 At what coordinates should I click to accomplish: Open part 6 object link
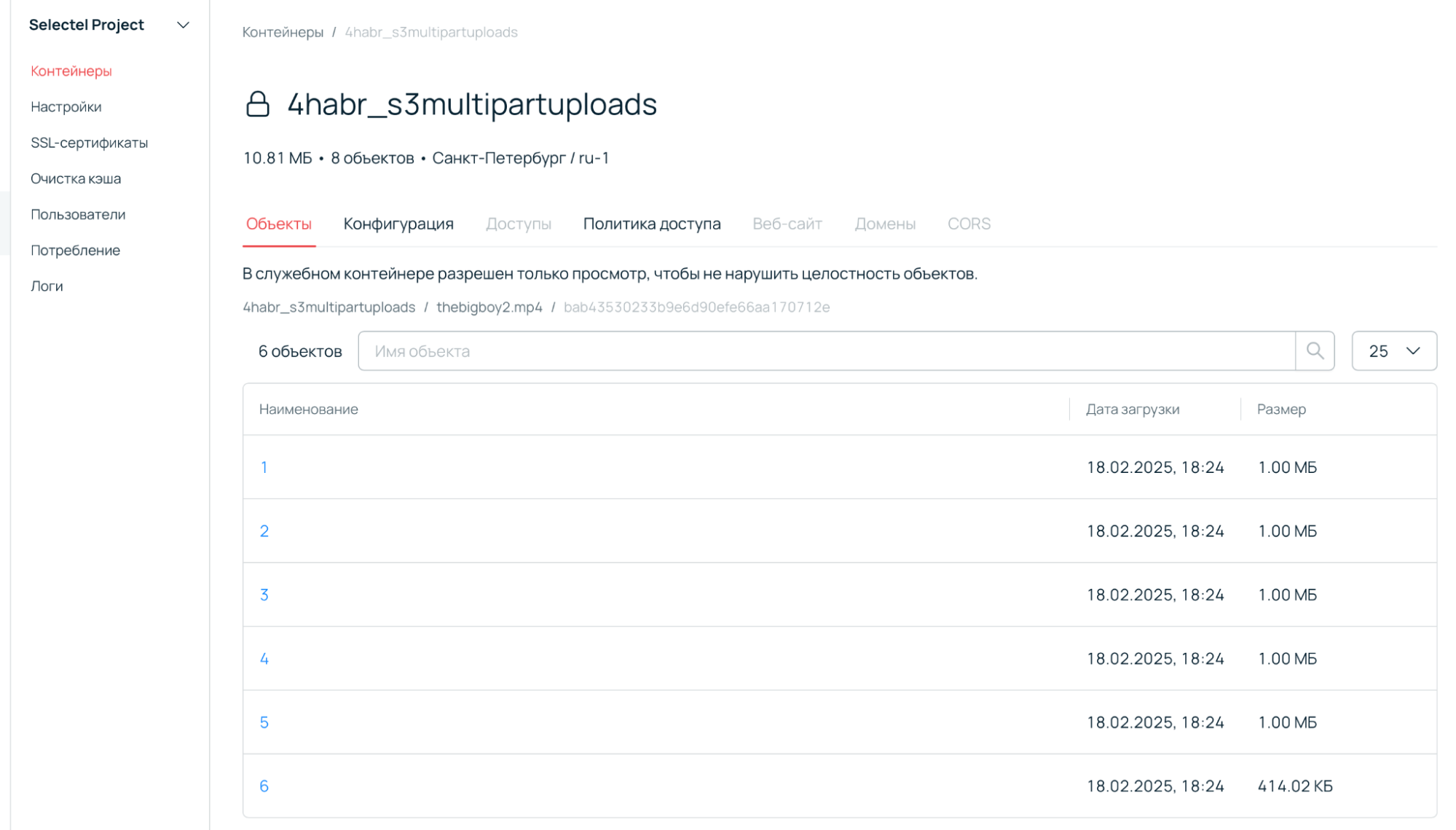point(264,786)
